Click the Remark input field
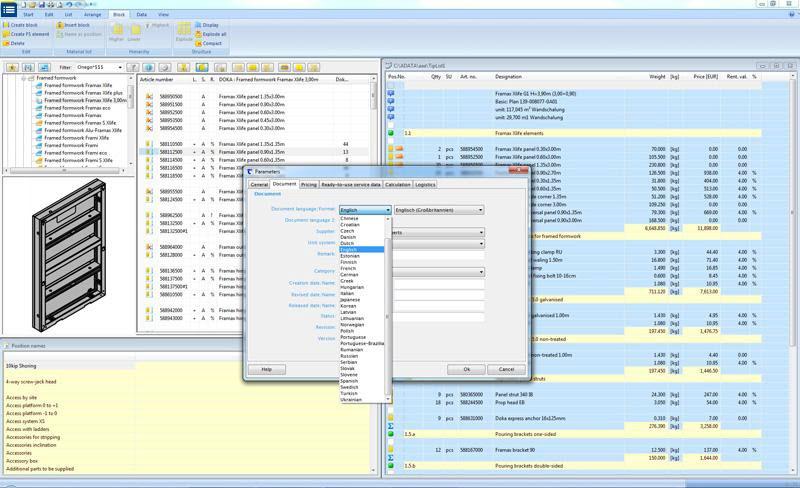The width and height of the screenshot is (800, 488). point(437,254)
